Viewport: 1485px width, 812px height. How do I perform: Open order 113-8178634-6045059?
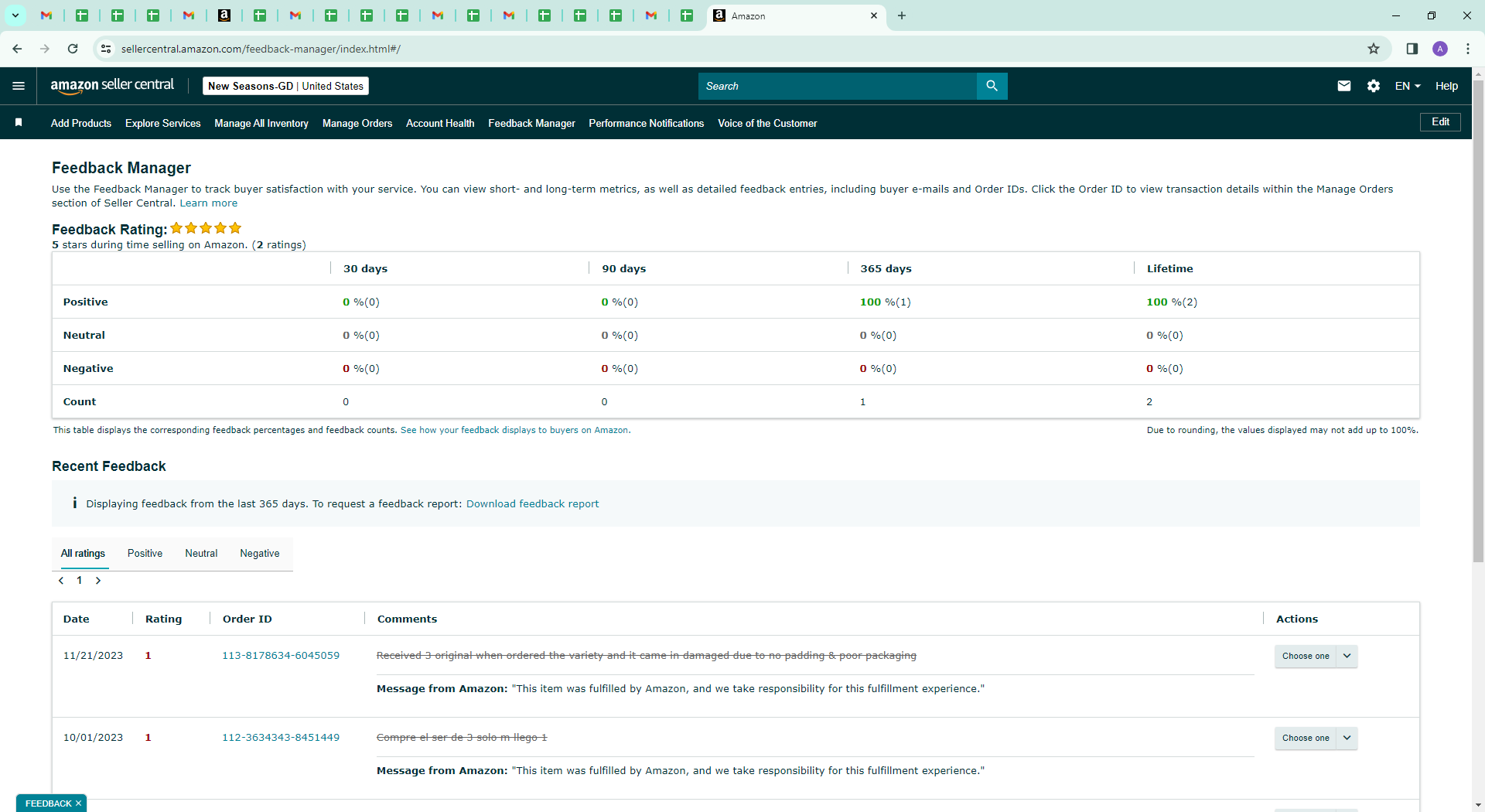coord(281,656)
